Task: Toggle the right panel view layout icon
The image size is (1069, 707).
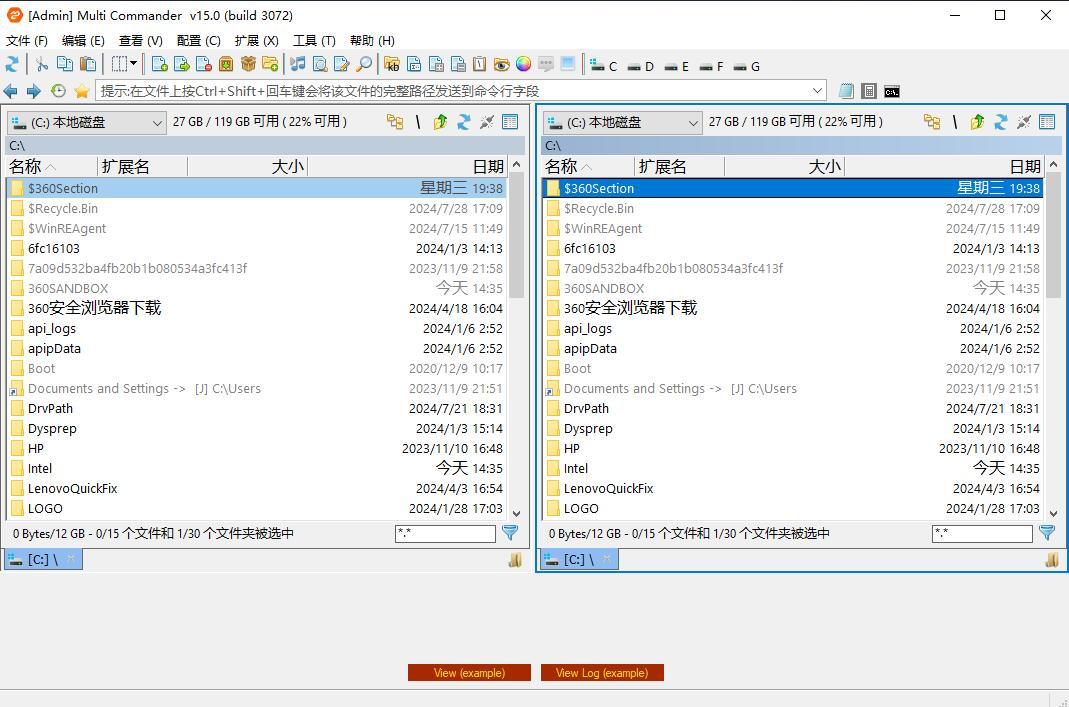Action: [1047, 122]
